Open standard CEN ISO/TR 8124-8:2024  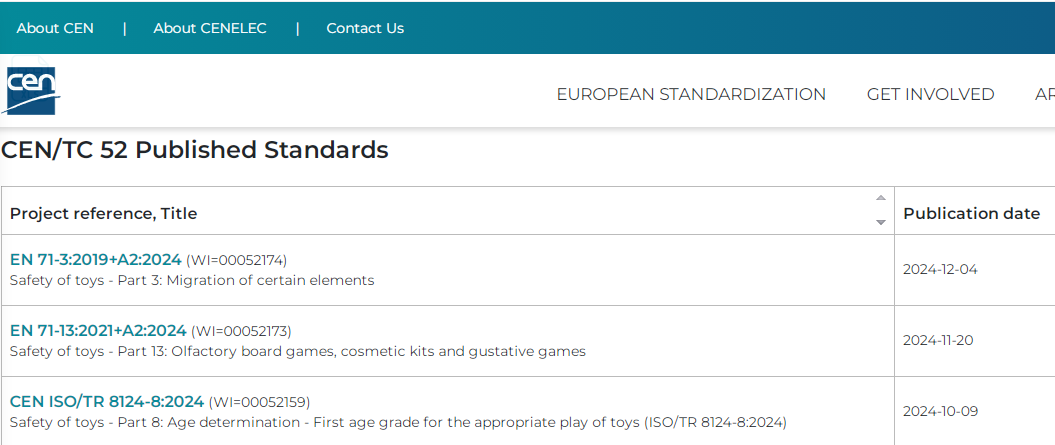coord(107,402)
